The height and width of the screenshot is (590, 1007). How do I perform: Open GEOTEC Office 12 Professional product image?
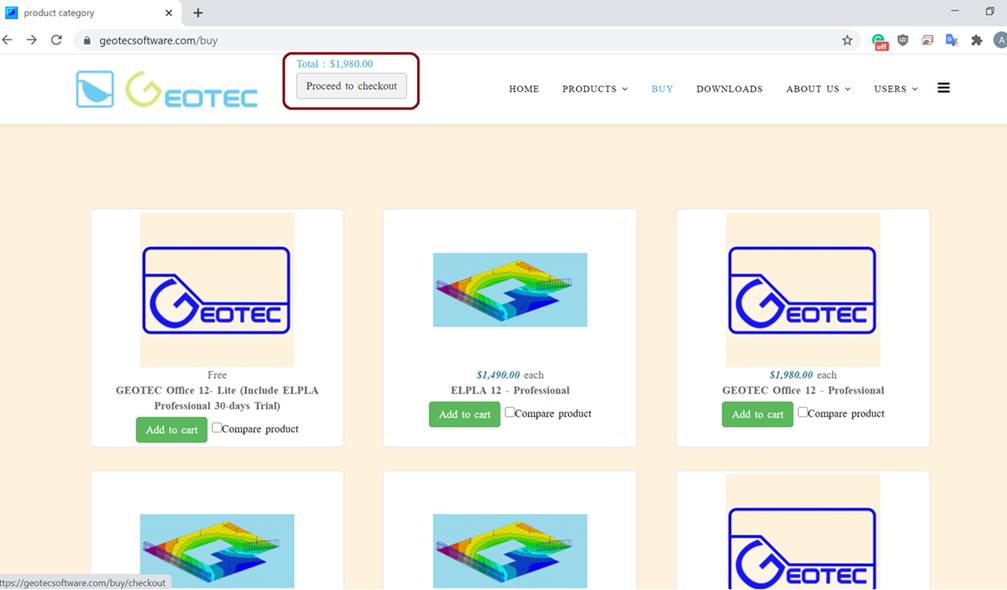click(803, 290)
